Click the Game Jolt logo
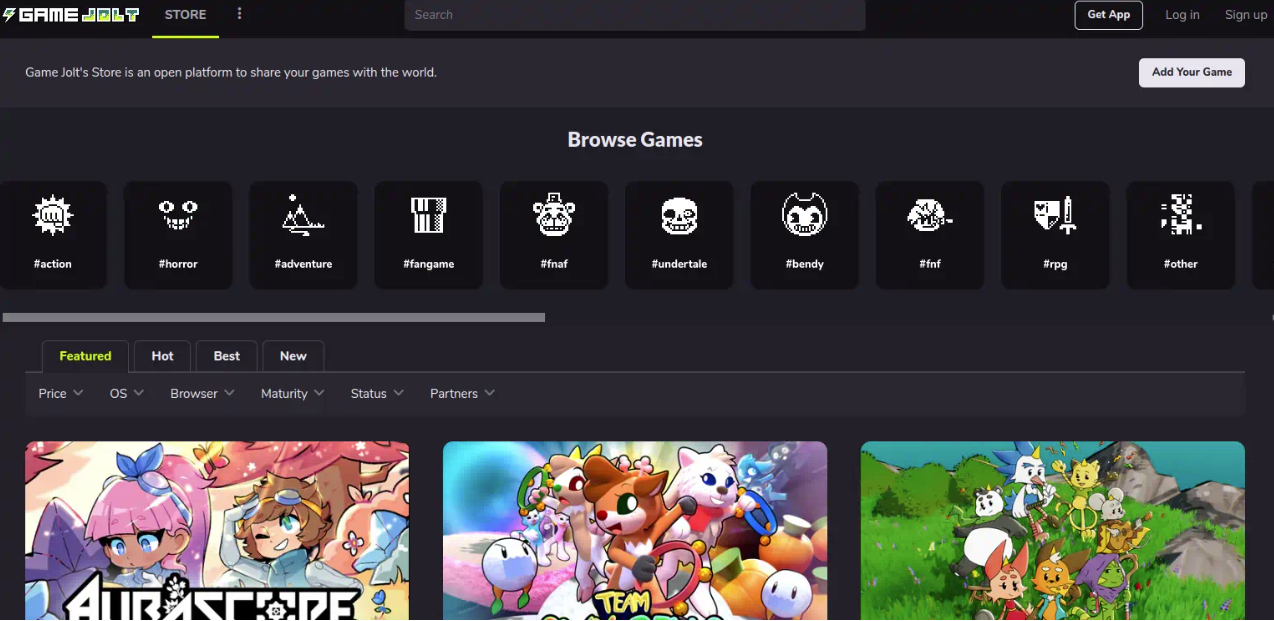Screen dimensions: 1274x621 (71, 15)
